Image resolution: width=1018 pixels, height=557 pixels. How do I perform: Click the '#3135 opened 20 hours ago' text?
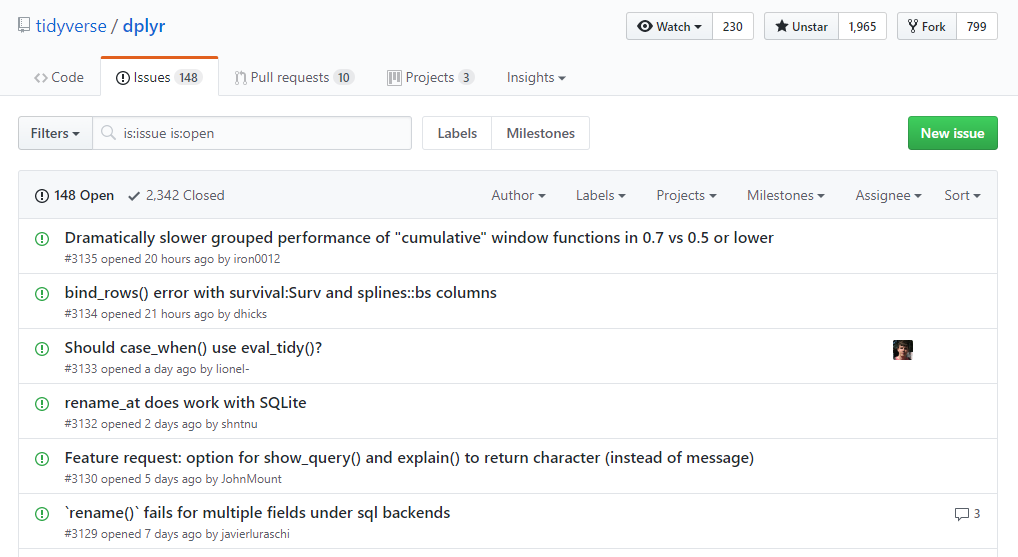click(139, 259)
